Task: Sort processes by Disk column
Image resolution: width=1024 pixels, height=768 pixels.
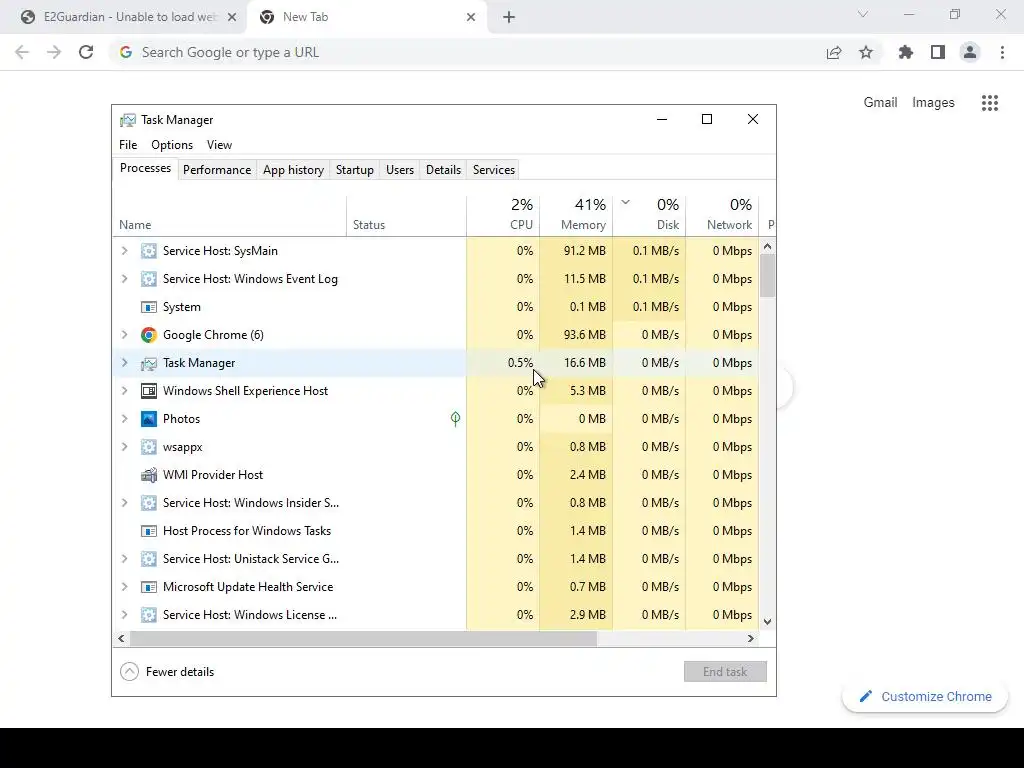Action: coord(649,215)
